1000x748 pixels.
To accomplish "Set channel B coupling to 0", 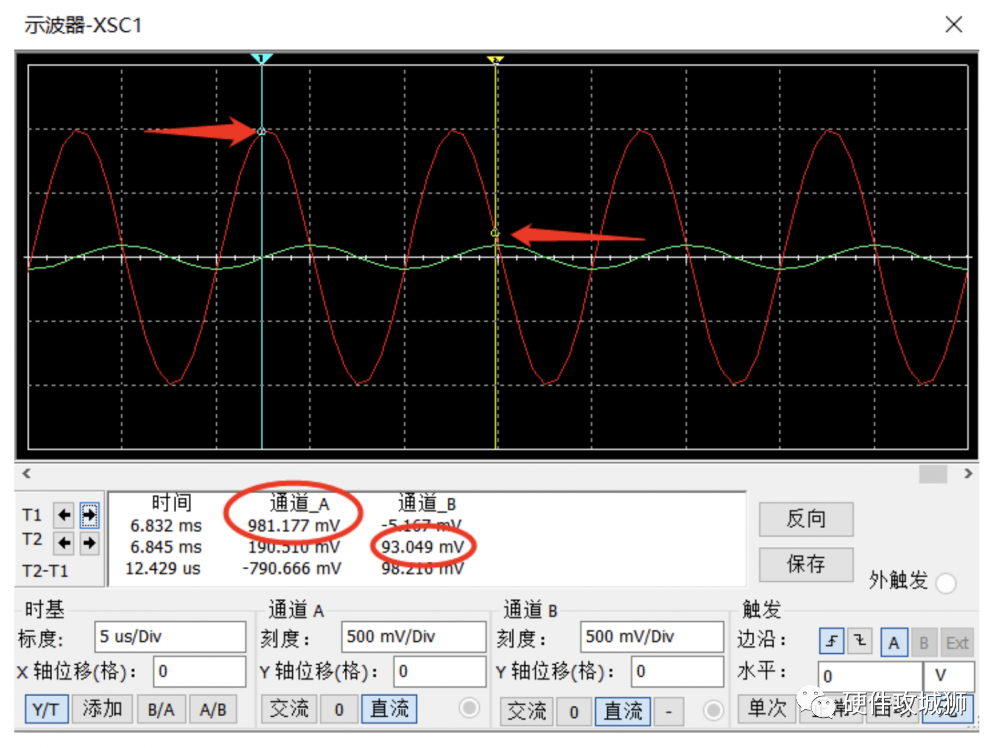I will (573, 712).
